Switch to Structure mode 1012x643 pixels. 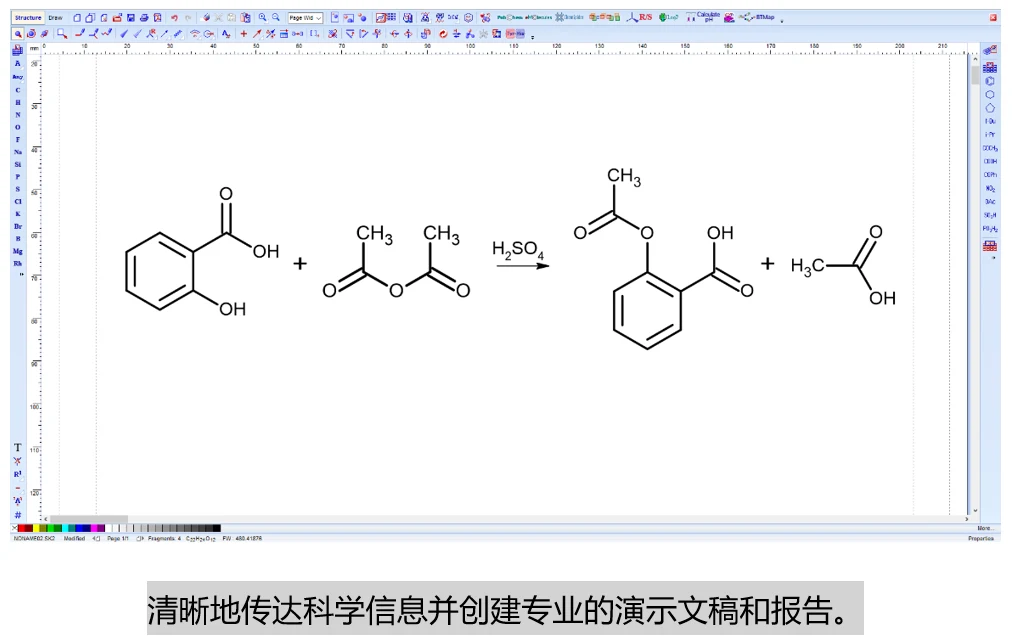point(28,18)
